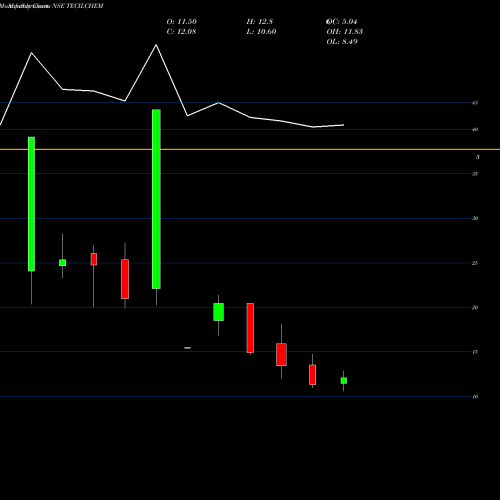The width and height of the screenshot is (500, 500).
Task: Click the NSE TECILCHEM chart title
Action: coord(78,6)
